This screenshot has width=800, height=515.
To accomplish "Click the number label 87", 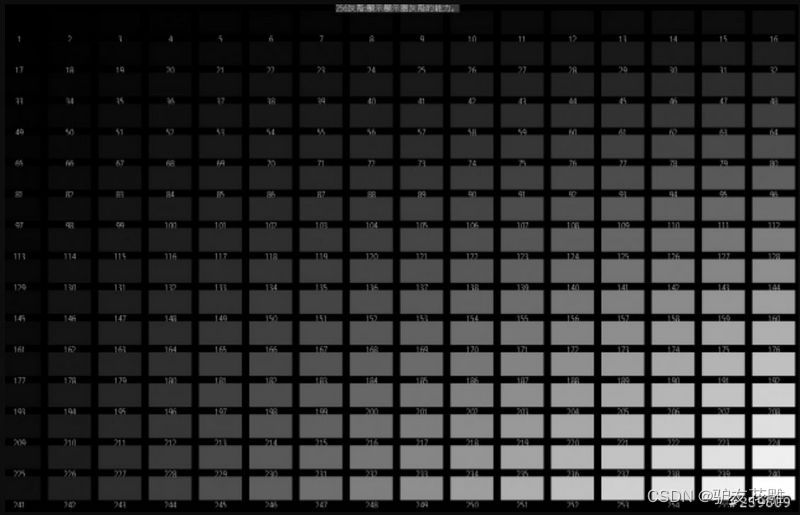I will [321, 194].
